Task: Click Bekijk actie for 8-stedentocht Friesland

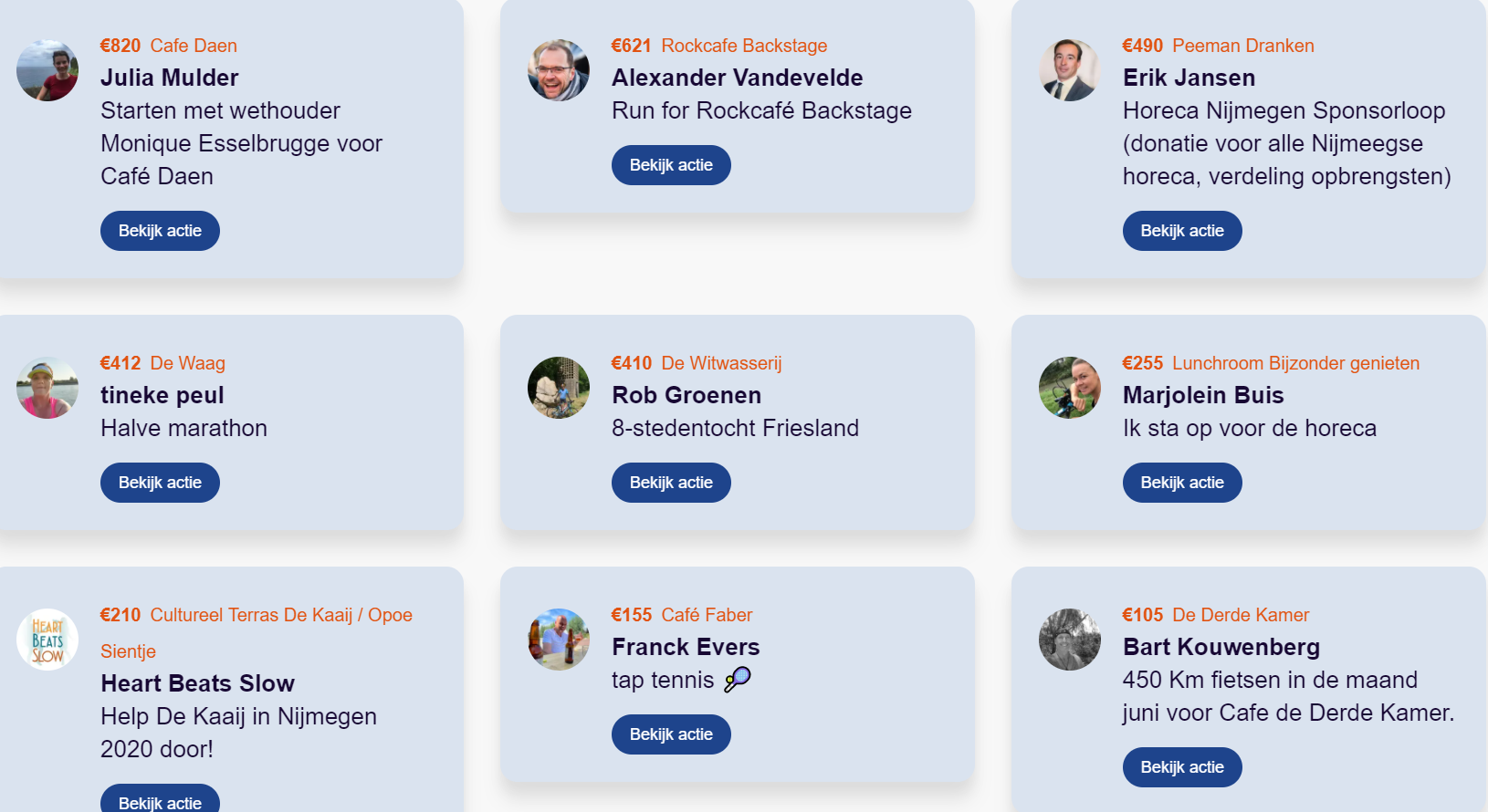Action: point(671,483)
